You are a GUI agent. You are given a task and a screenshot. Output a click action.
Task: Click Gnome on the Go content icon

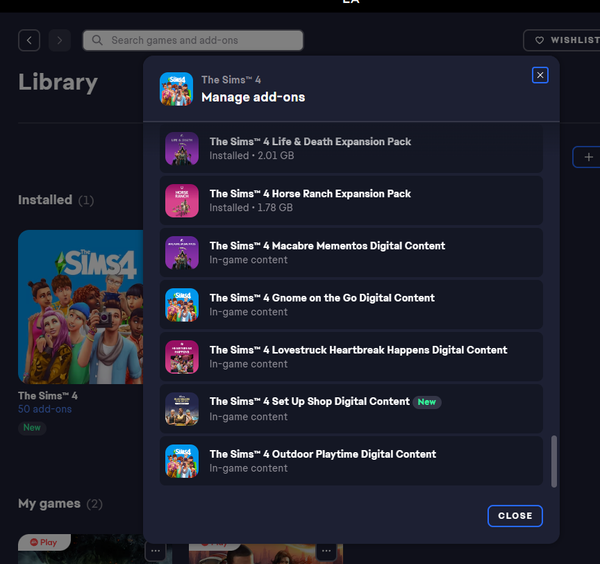[x=182, y=305]
